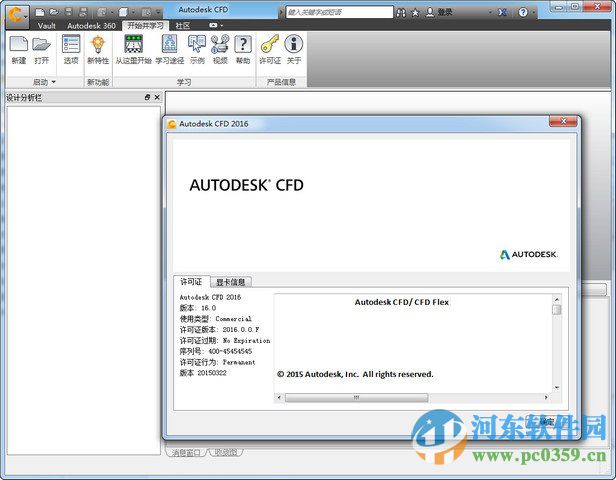Click the 版本: 16.0 version text
This screenshot has height=480, width=616.
tap(198, 308)
